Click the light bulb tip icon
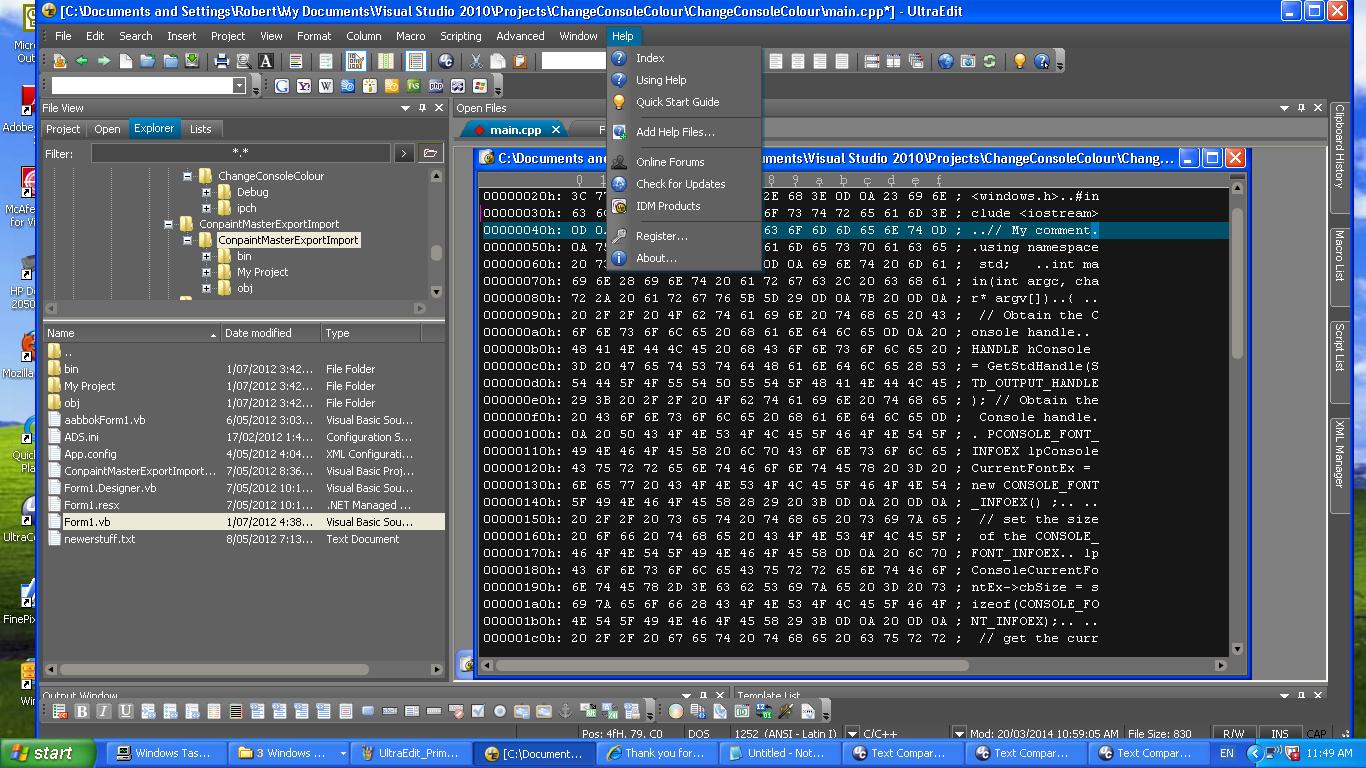This screenshot has width=1366, height=768. (1020, 61)
